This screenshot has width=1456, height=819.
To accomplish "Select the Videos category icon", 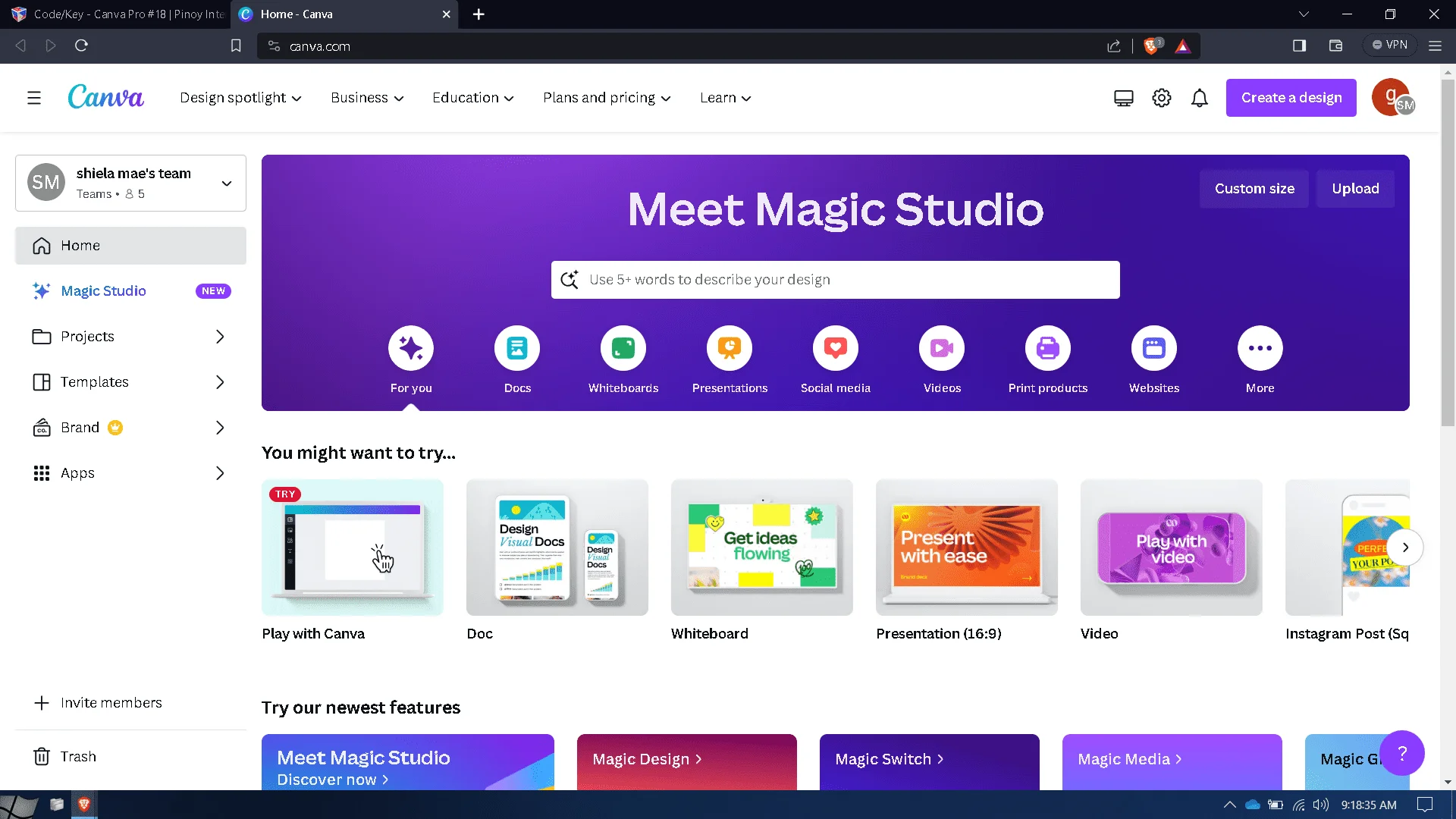I will tap(942, 348).
